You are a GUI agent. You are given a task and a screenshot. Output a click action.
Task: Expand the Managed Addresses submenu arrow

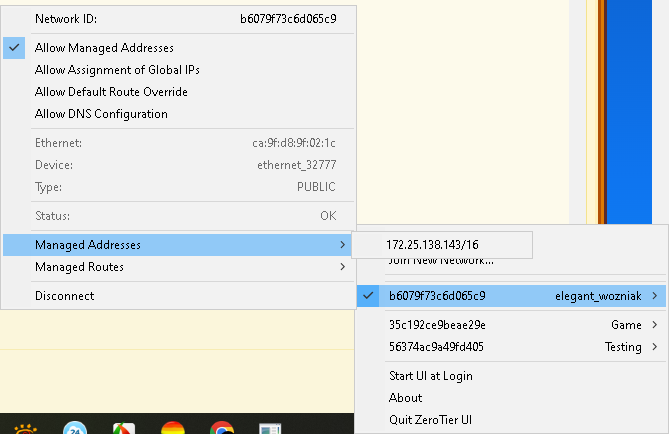(x=342, y=245)
